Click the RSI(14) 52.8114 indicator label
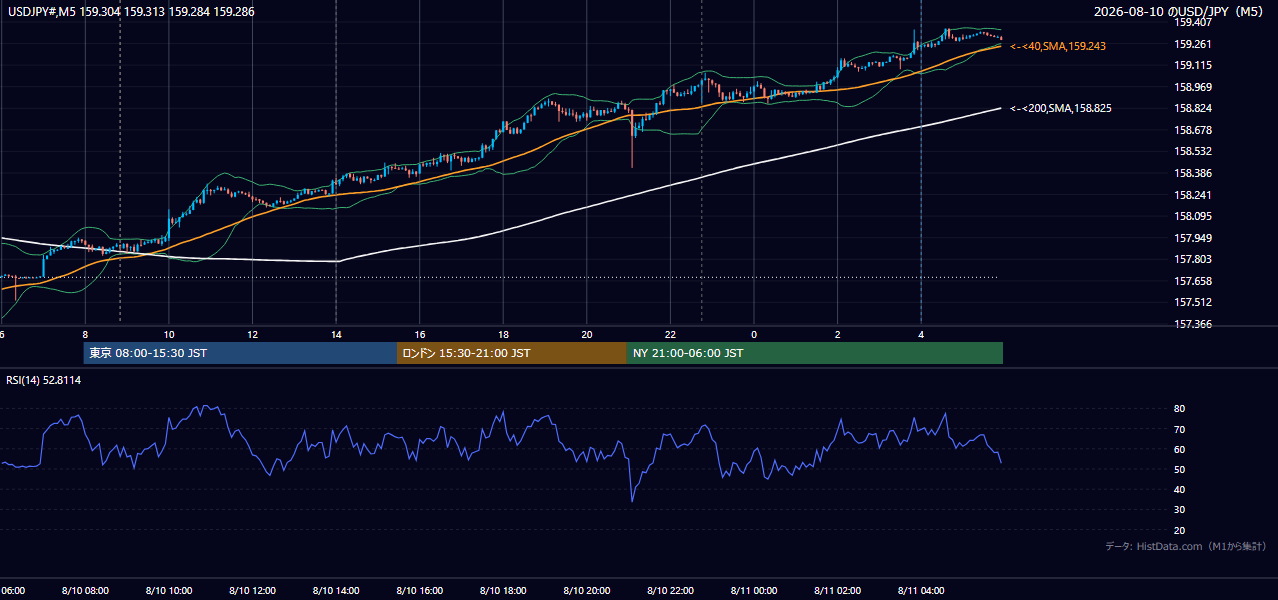The image size is (1278, 600). coord(44,380)
